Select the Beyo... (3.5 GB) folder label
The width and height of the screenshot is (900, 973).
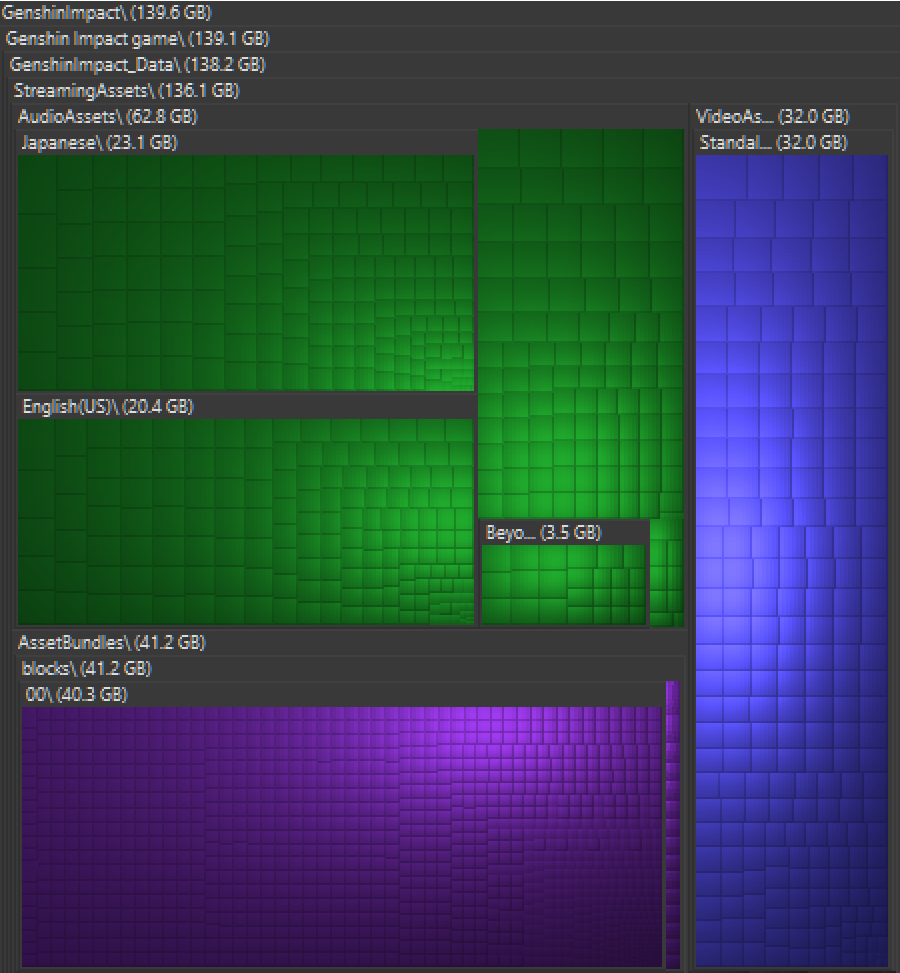544,532
